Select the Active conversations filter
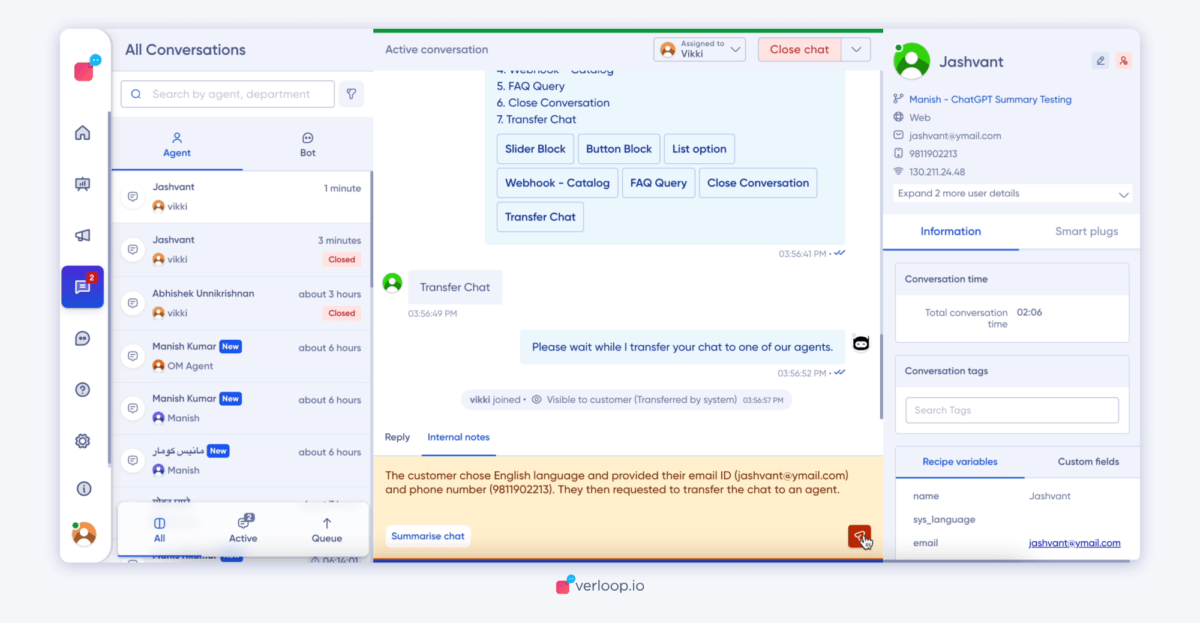The image size is (1200, 623). [x=243, y=529]
